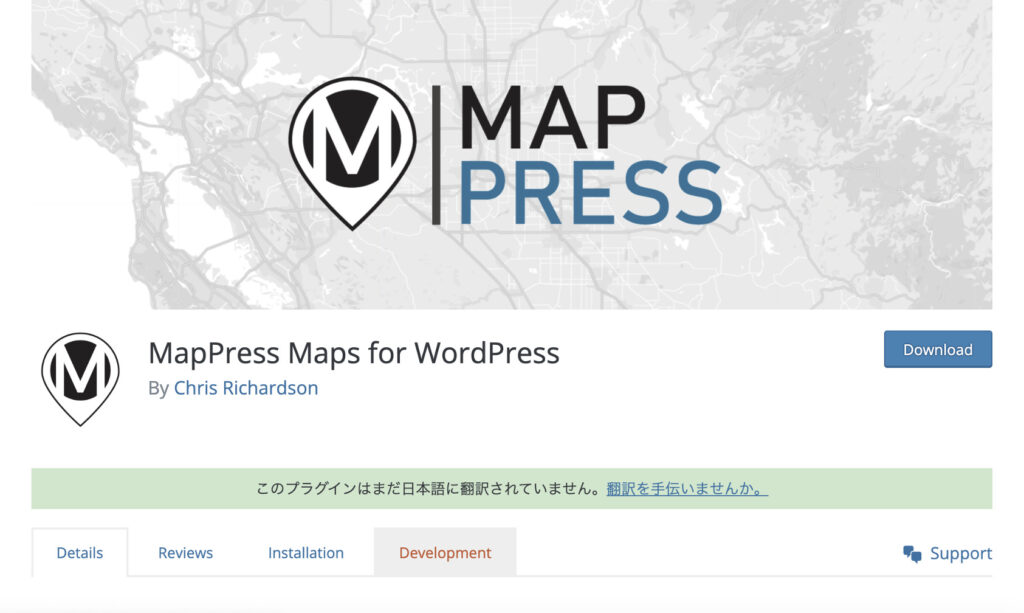This screenshot has height=613, width=1024.
Task: Open the Development tab
Action: [445, 553]
